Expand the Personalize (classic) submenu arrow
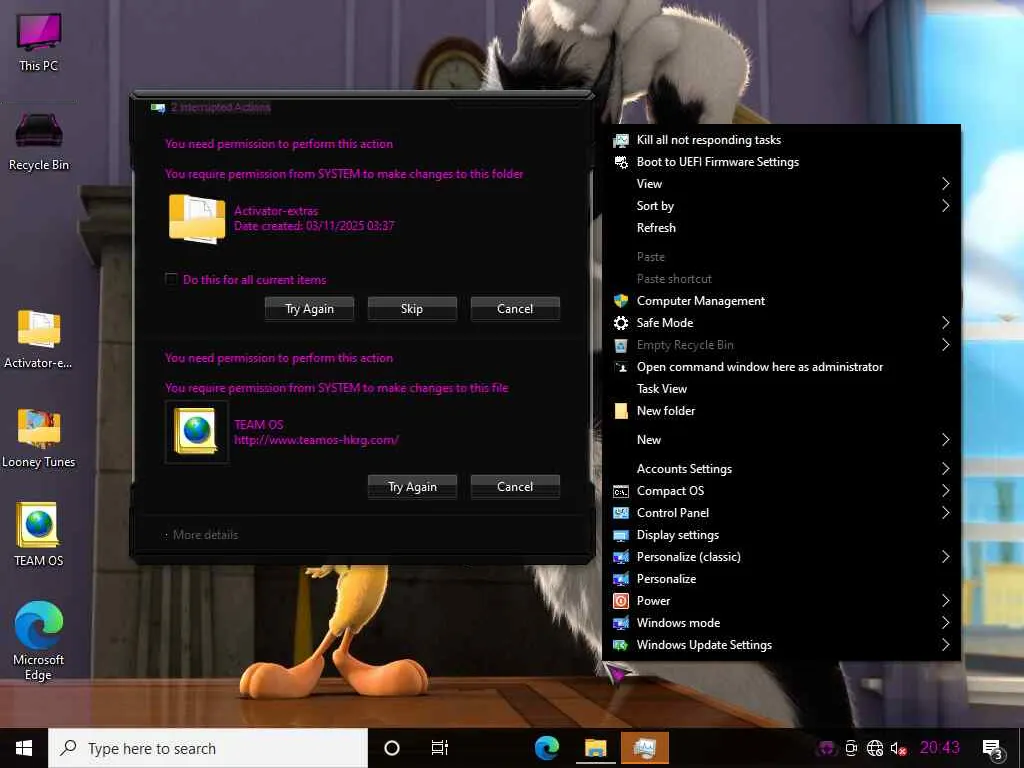This screenshot has height=768, width=1024. click(945, 557)
